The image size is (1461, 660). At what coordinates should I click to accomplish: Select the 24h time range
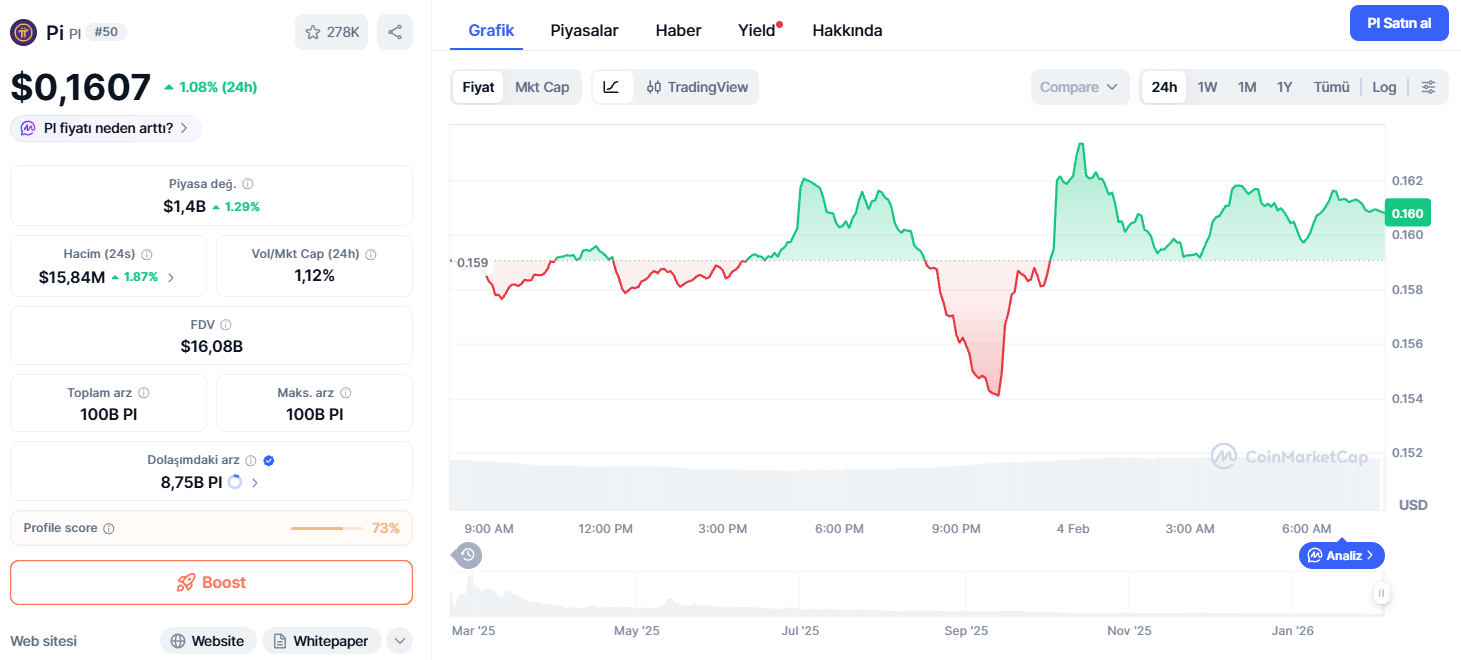[1164, 87]
